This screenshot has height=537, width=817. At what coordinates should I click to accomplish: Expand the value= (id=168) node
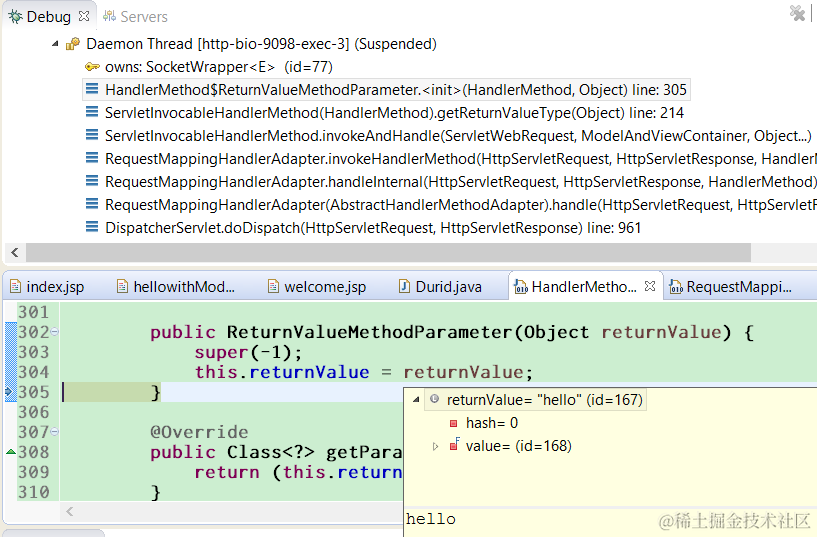coord(435,446)
